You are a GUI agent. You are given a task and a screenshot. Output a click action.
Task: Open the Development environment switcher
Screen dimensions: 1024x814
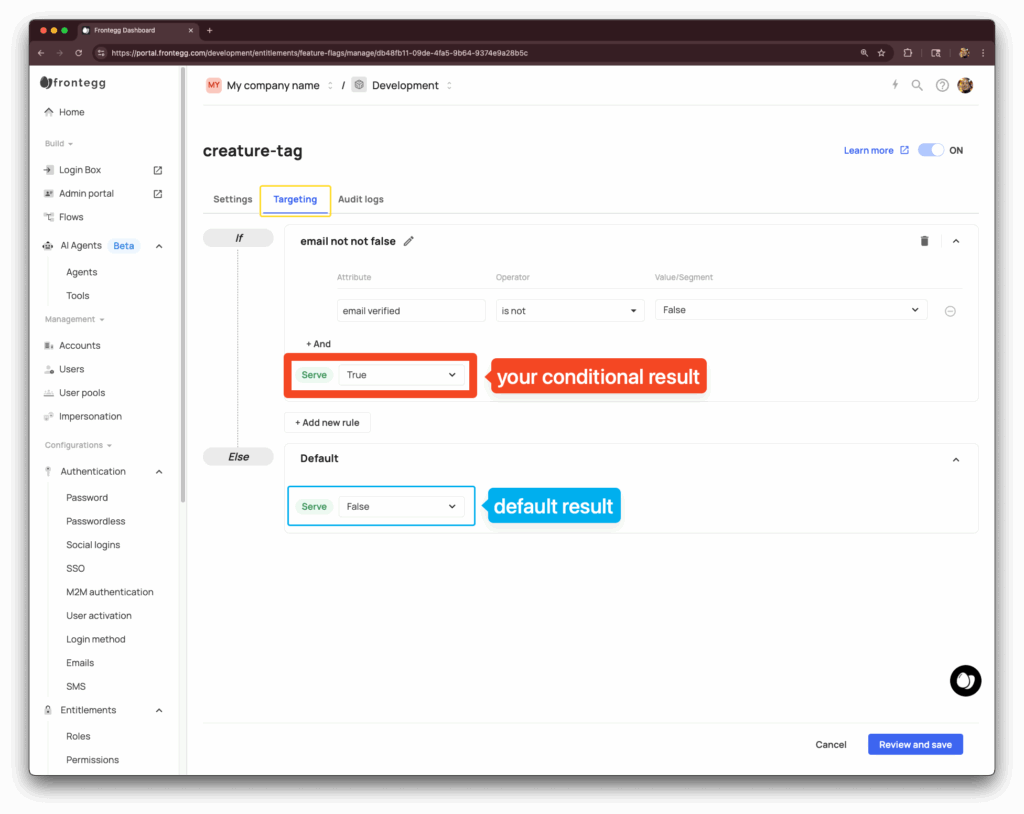point(449,86)
